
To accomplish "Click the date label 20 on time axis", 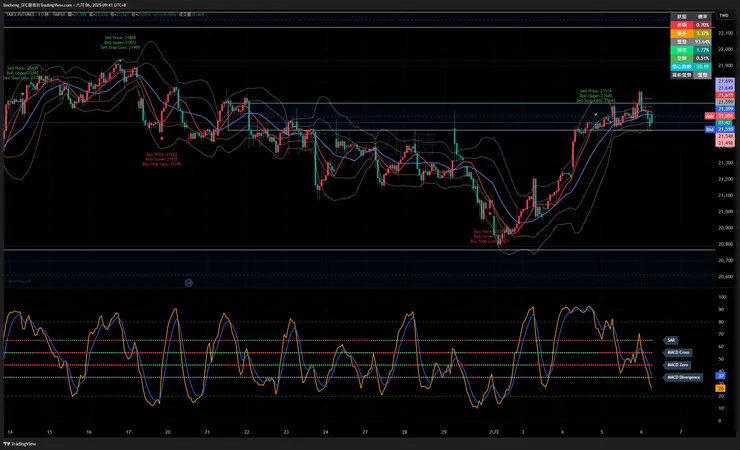I will 168,432.
